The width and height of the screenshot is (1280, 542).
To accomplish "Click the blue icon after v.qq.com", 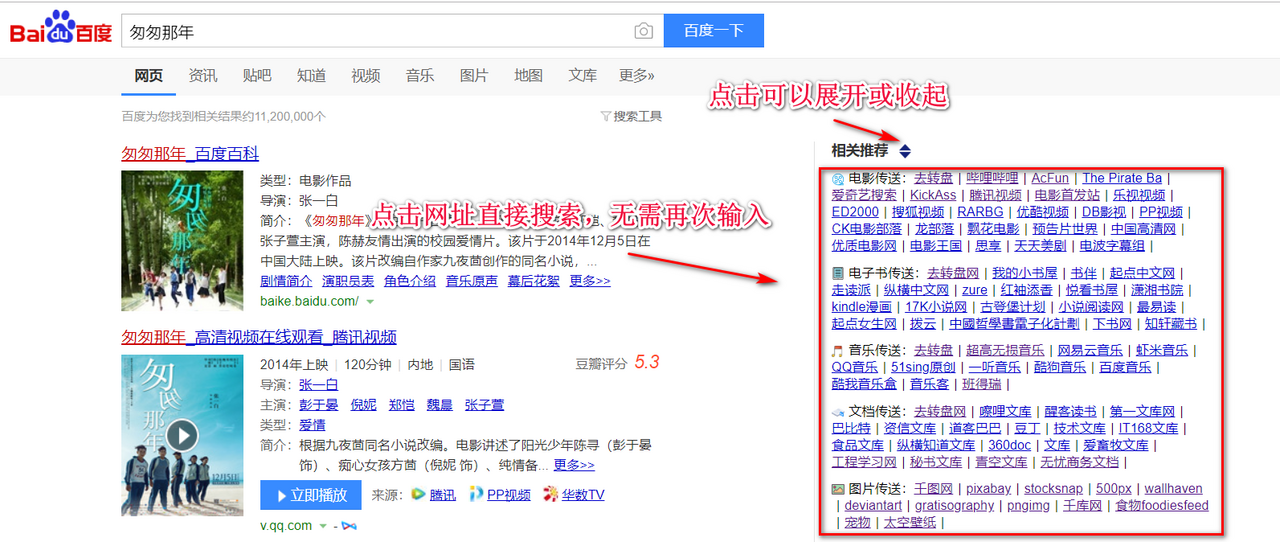I will [x=349, y=526].
